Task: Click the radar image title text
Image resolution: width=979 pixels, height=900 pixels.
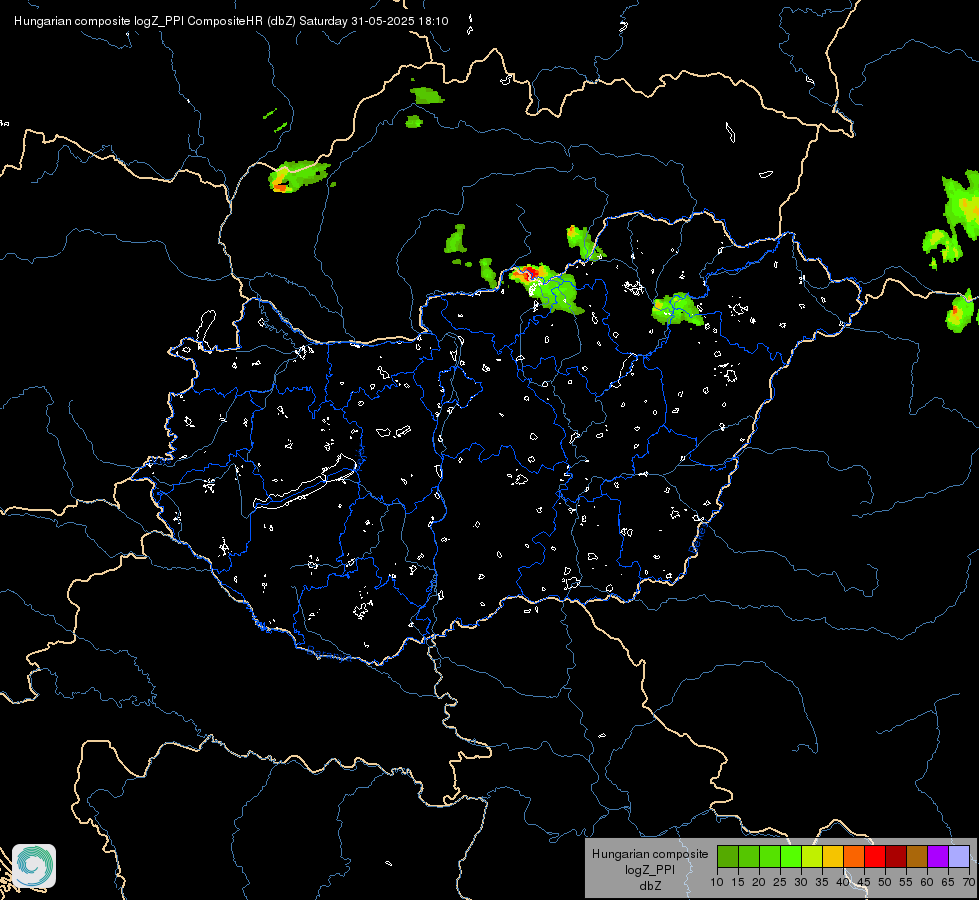Action: coord(231,21)
